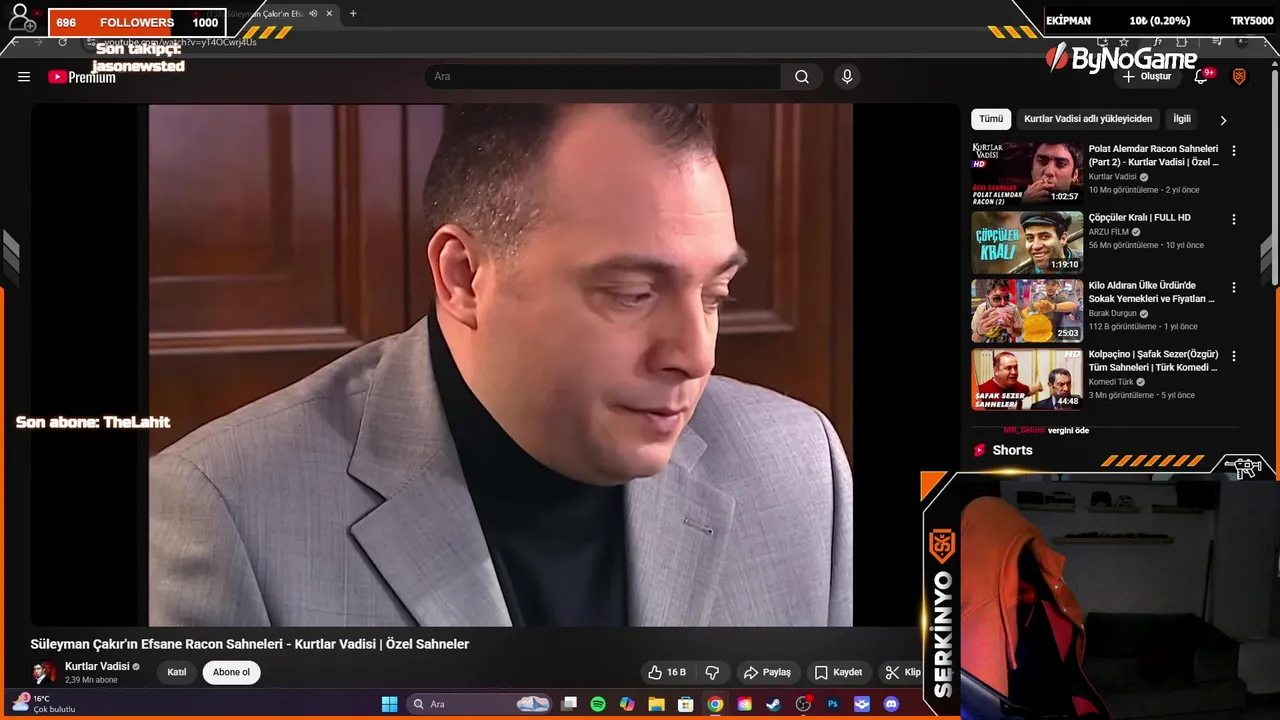Click the YouTube Premium logo
The height and width of the screenshot is (720, 1280).
82,77
